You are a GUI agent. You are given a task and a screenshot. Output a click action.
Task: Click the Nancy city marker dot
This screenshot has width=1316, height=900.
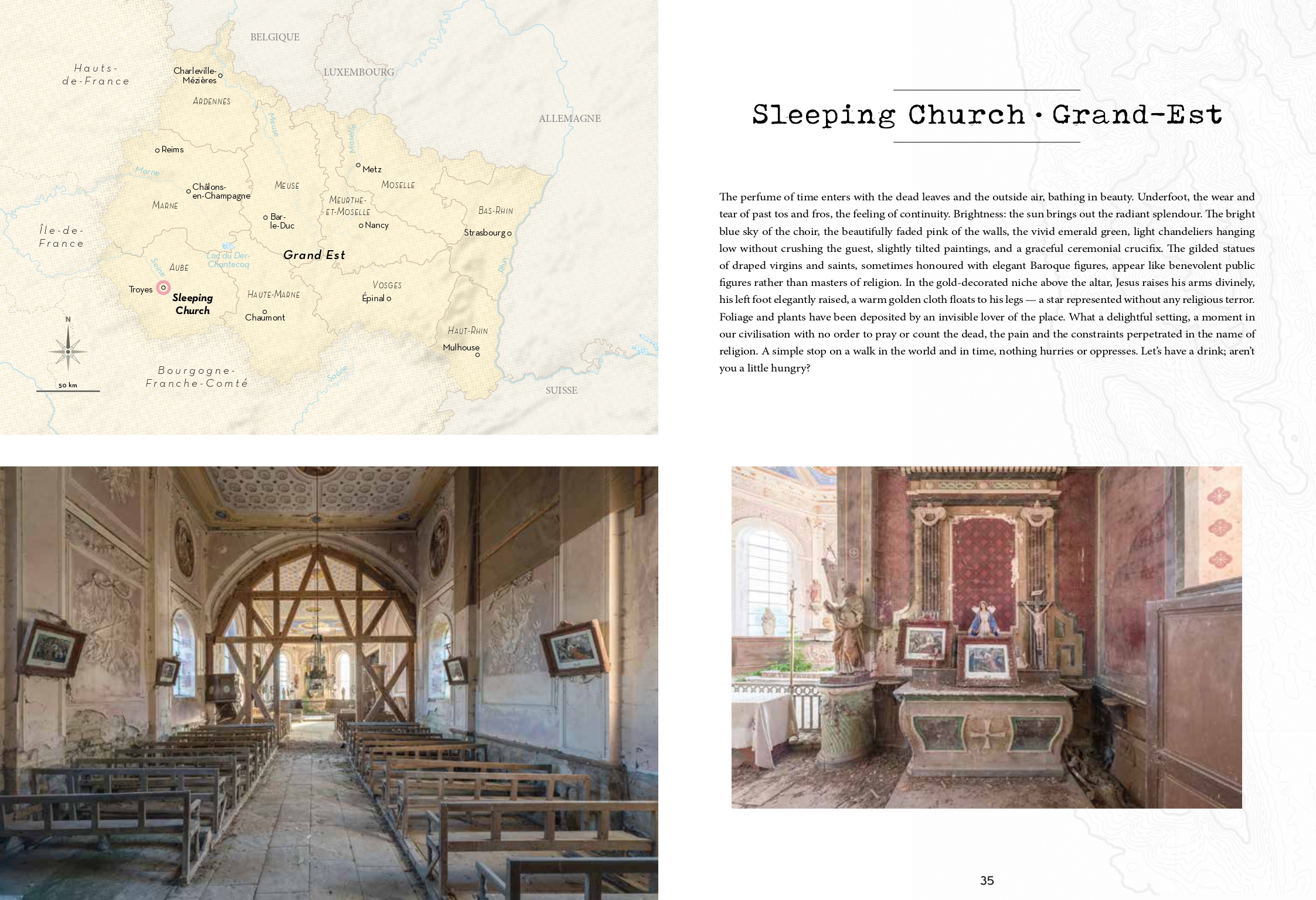(x=361, y=226)
